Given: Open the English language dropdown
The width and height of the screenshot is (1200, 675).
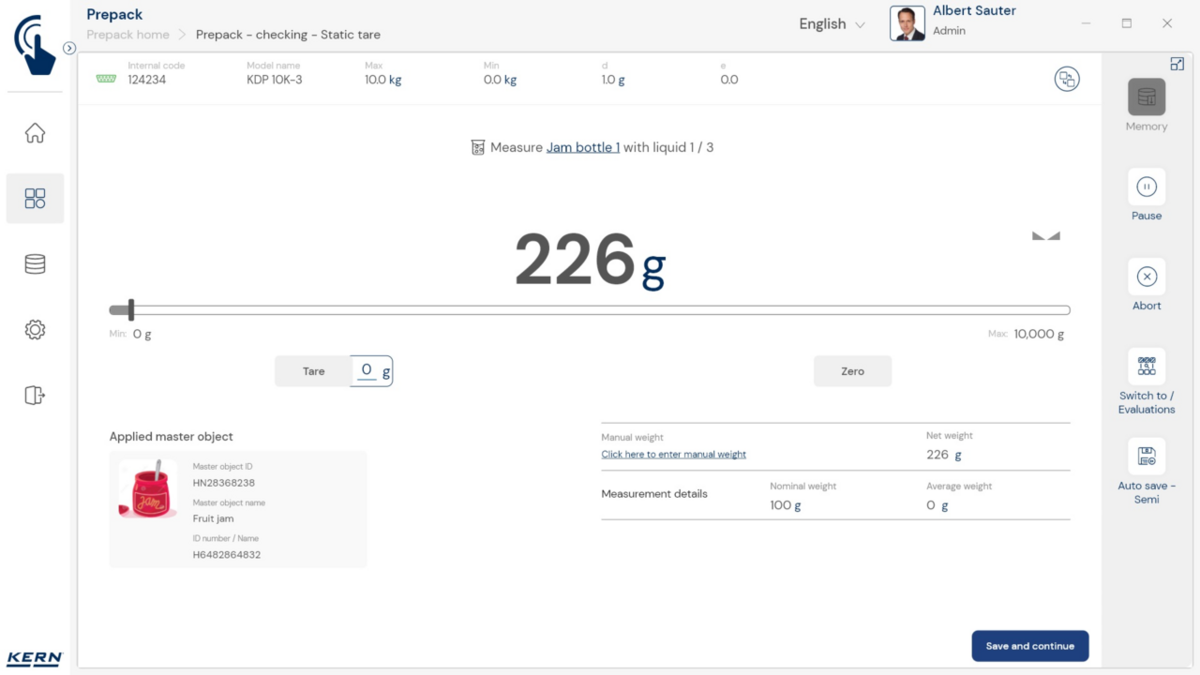Looking at the screenshot, I should [831, 24].
